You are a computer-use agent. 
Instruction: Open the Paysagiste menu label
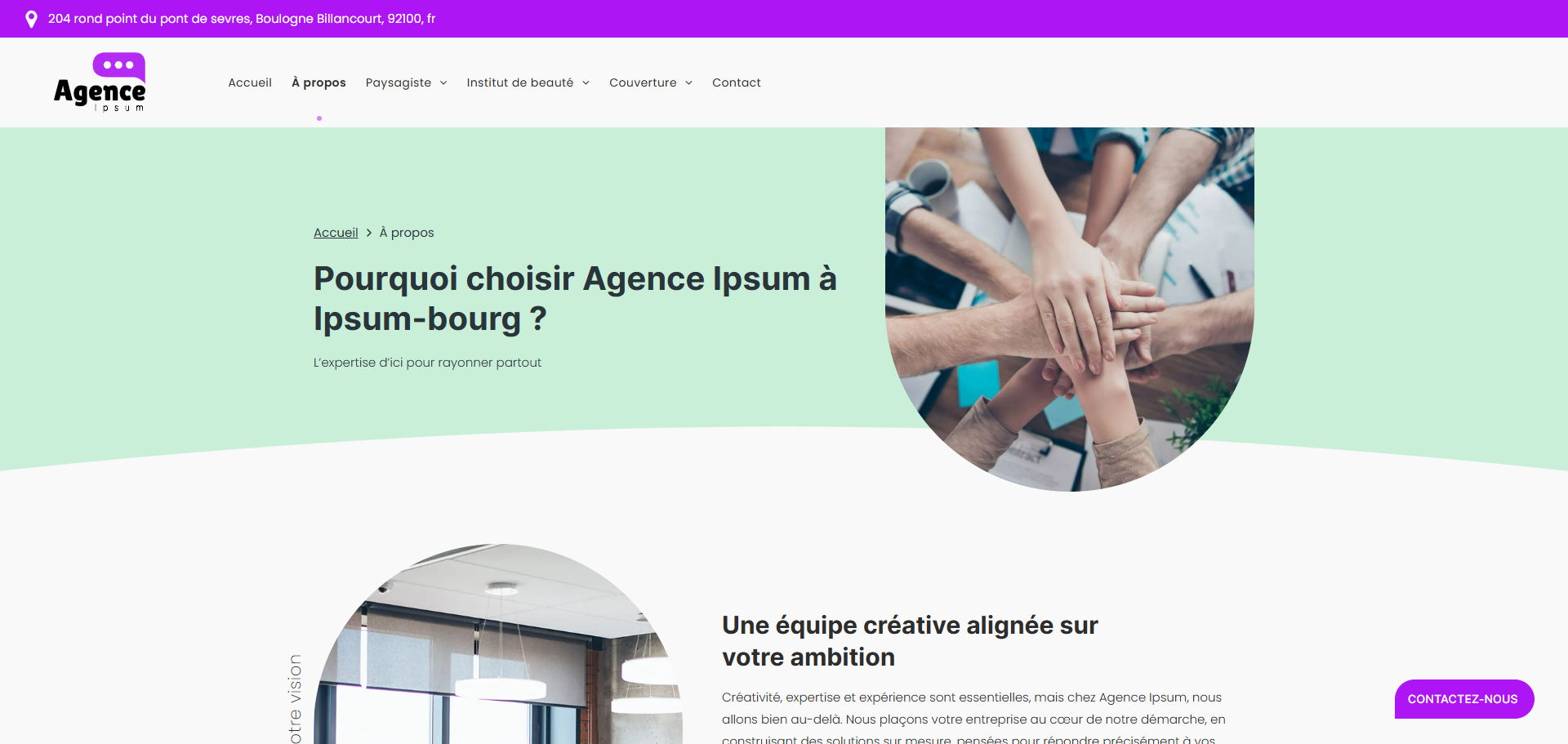(x=399, y=82)
